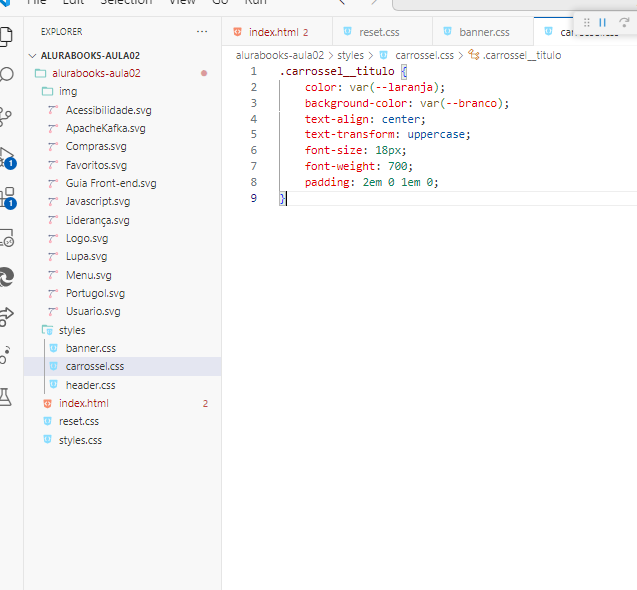637x590 pixels.
Task: Click the problems count 2 beside index.html
Action: (x=205, y=403)
